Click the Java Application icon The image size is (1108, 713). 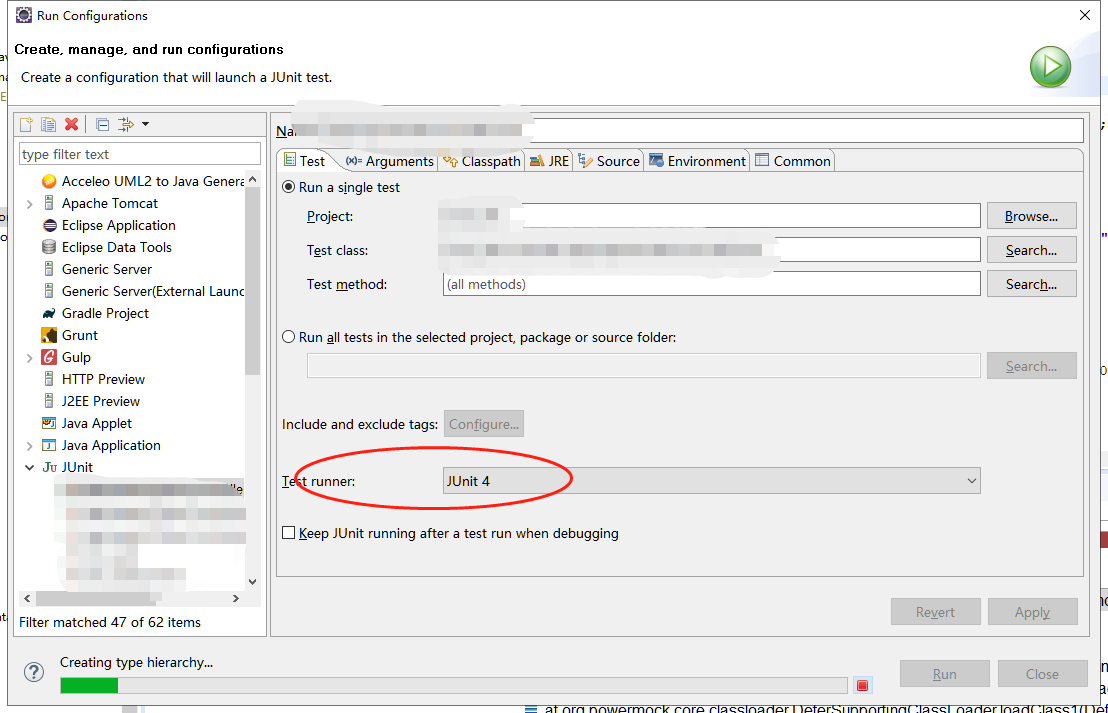pos(49,445)
